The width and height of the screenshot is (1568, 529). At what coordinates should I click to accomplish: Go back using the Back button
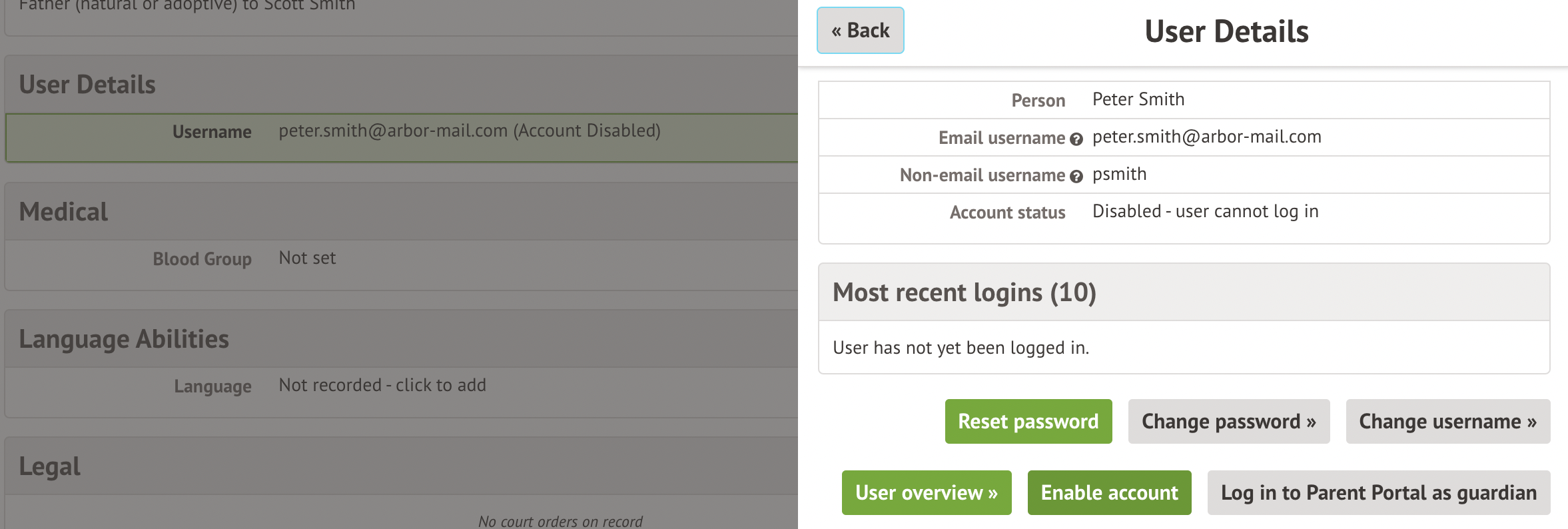860,31
